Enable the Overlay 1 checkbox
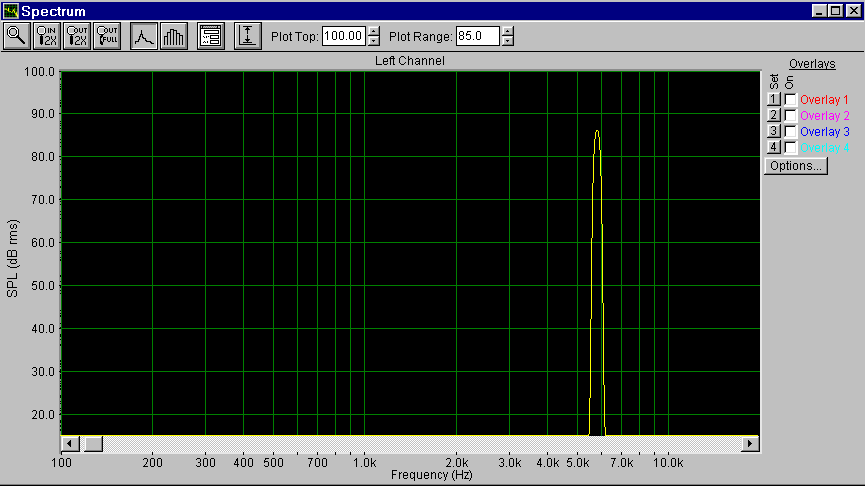The width and height of the screenshot is (865, 486). 791,100
